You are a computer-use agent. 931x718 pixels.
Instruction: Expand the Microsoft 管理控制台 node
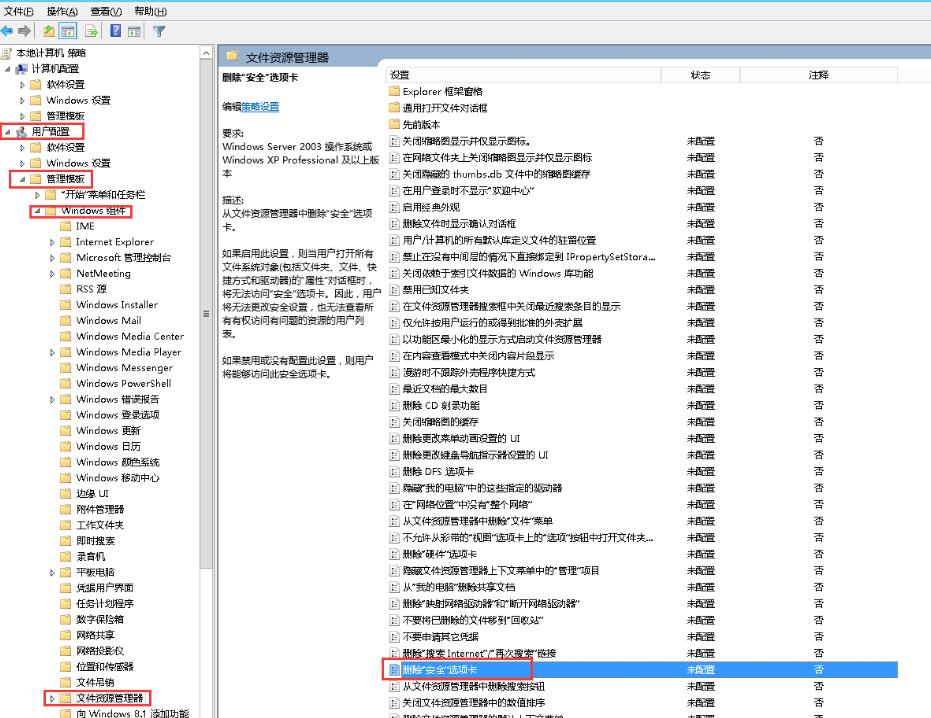pos(52,257)
